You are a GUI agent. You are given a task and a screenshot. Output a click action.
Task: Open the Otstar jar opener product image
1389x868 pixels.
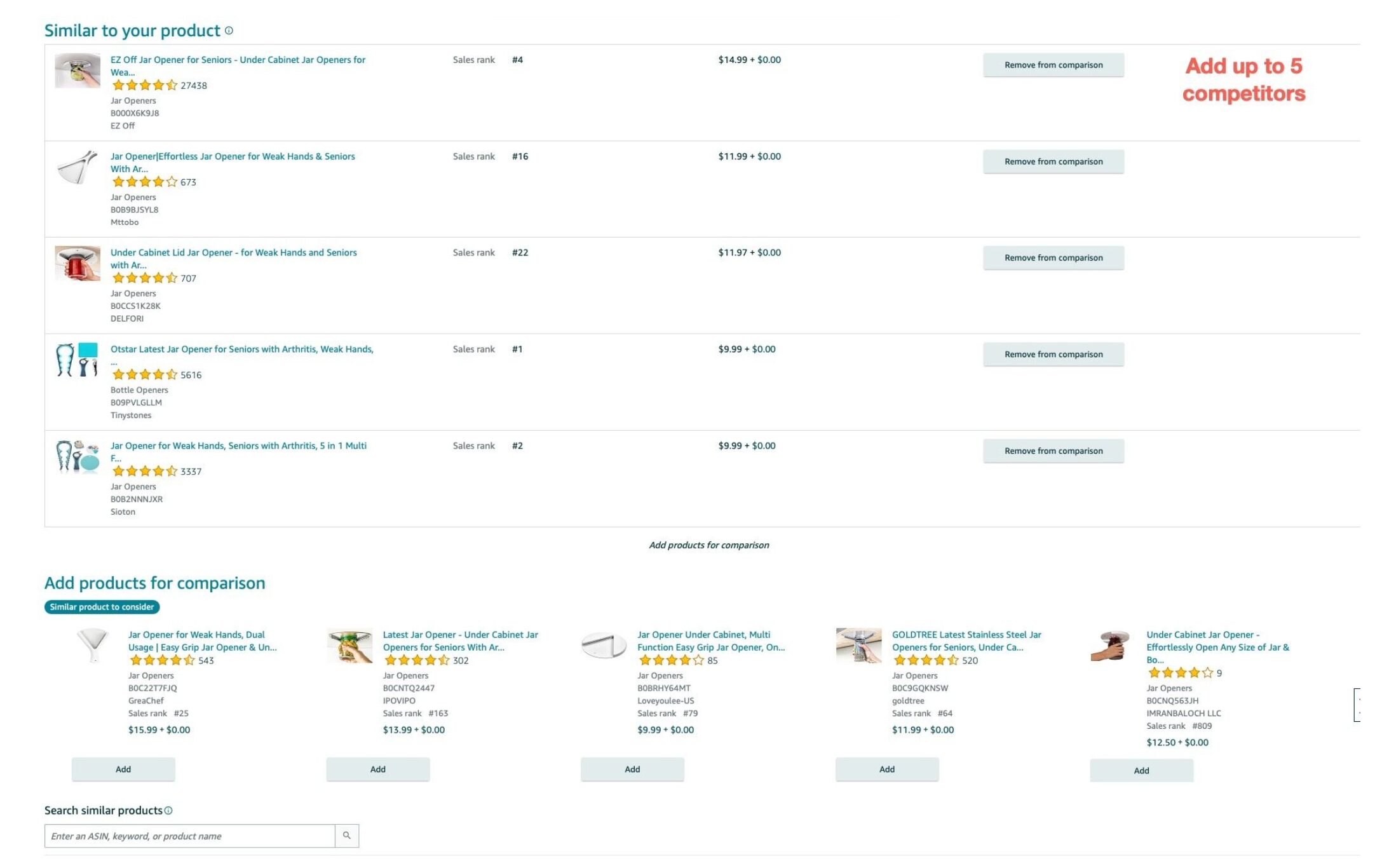tap(78, 360)
